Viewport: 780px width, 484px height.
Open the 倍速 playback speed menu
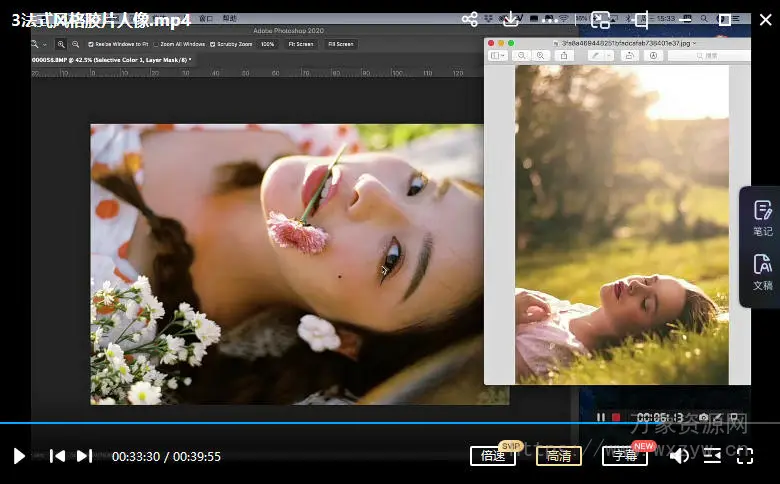coord(493,456)
